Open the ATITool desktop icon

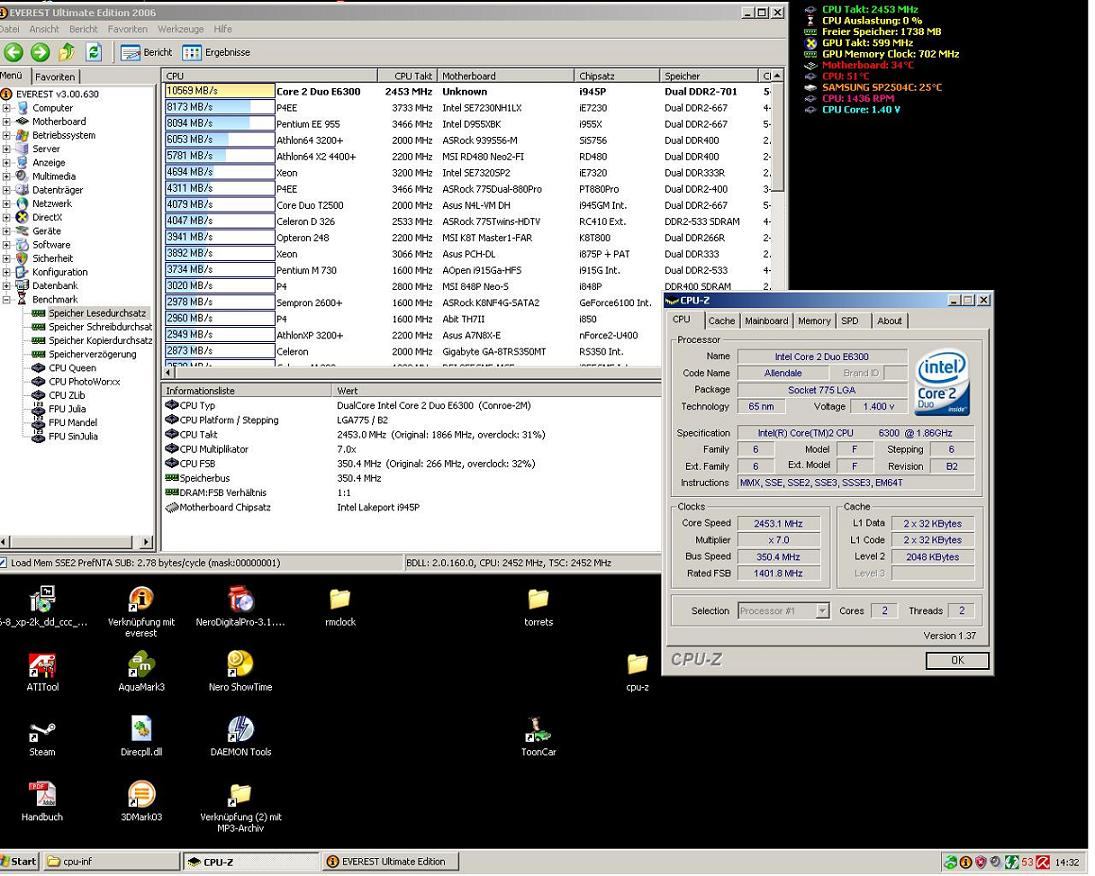(x=42, y=672)
